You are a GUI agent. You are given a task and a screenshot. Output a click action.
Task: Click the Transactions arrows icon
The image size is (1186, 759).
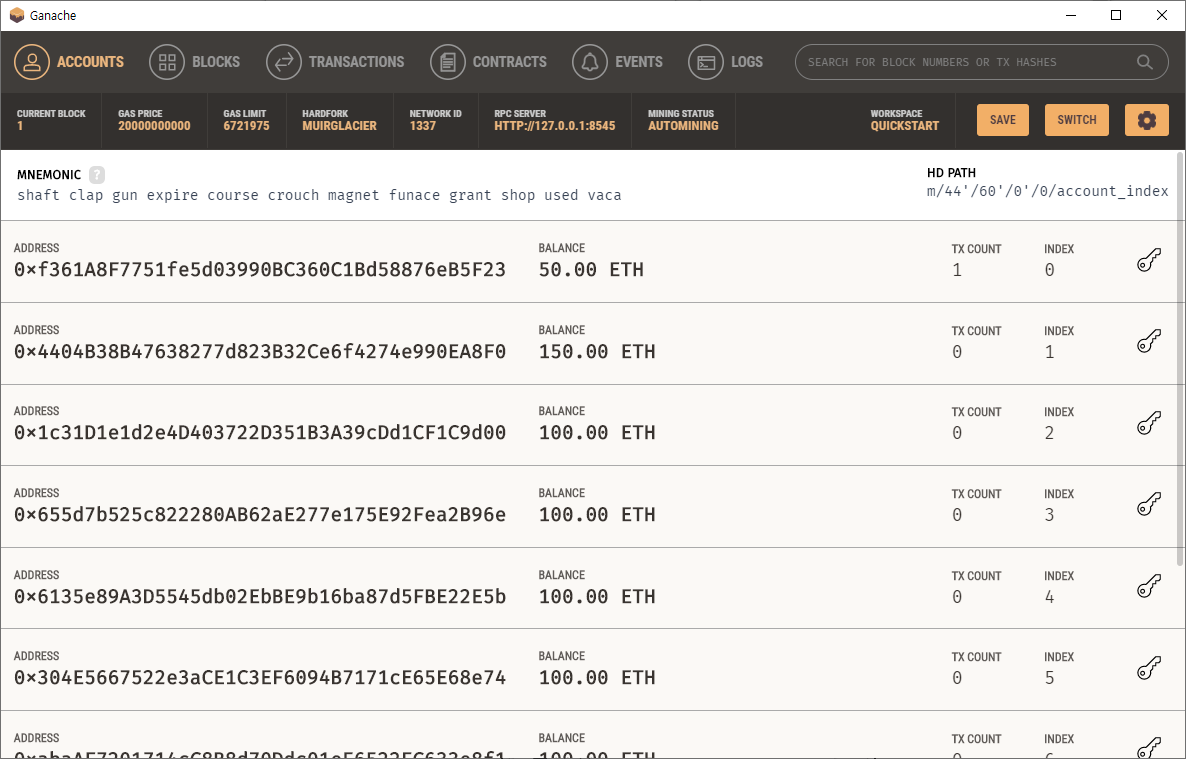coord(284,62)
